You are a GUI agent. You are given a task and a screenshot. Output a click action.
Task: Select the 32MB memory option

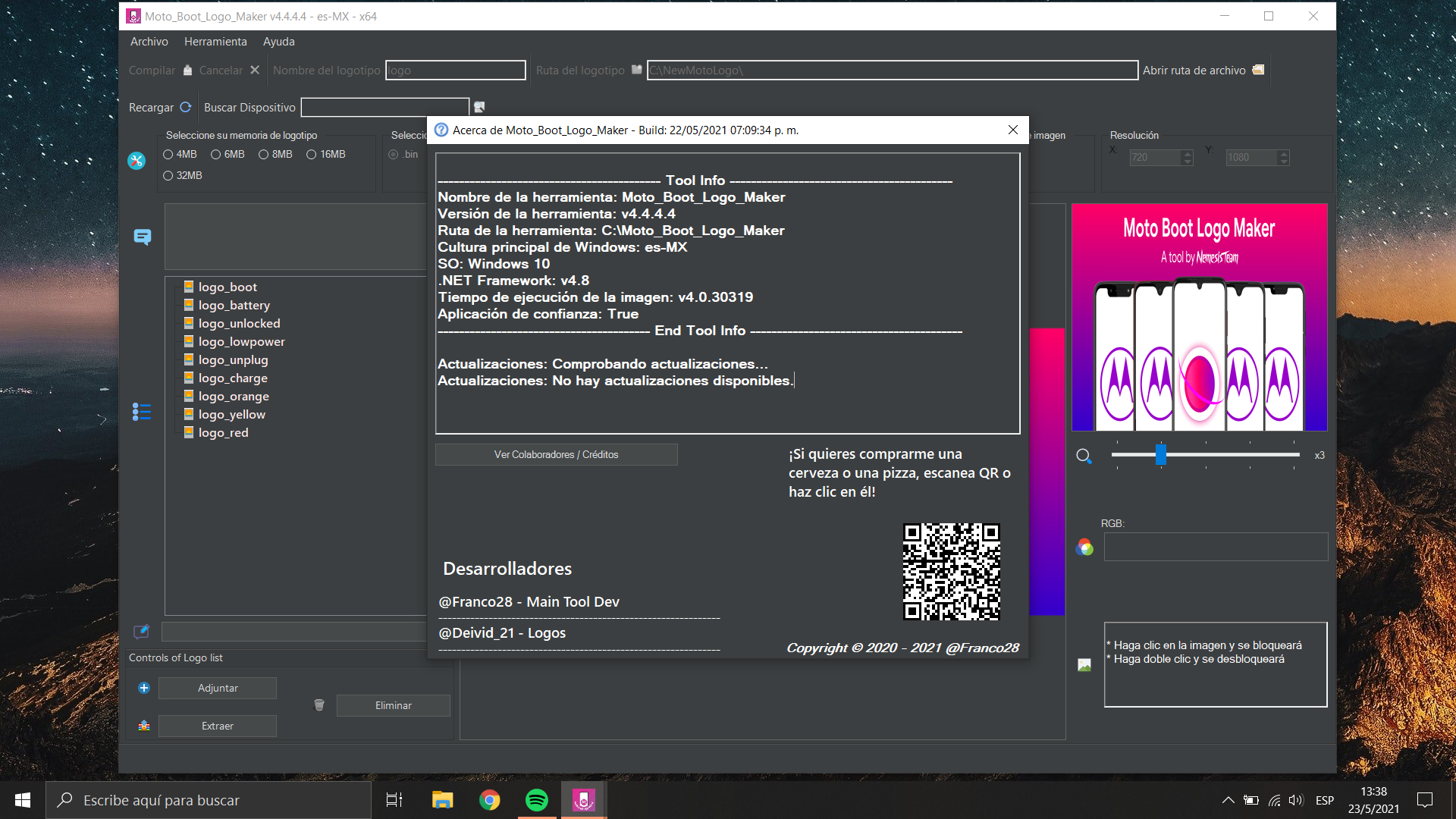(168, 176)
